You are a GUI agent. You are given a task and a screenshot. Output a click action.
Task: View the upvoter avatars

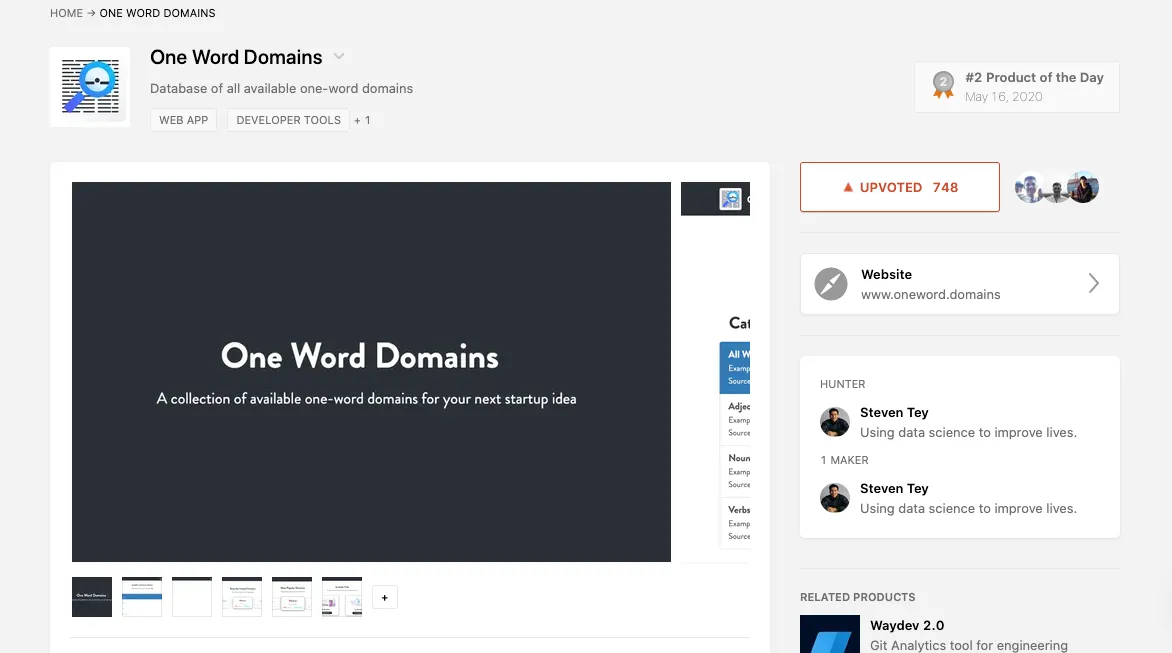(x=1057, y=188)
